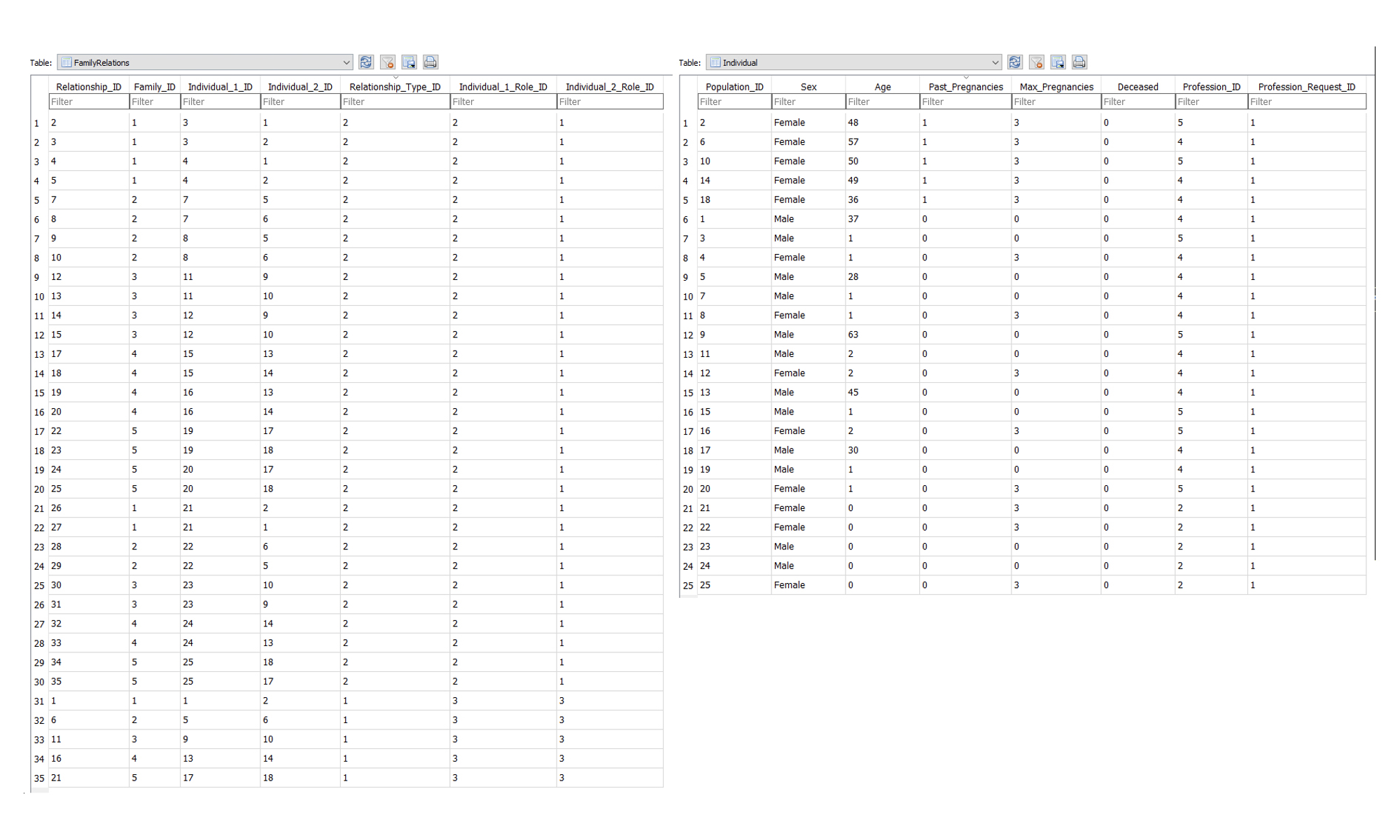This screenshot has height=840, width=1400.
Task: Sort by Family_ID column header
Action: [155, 87]
